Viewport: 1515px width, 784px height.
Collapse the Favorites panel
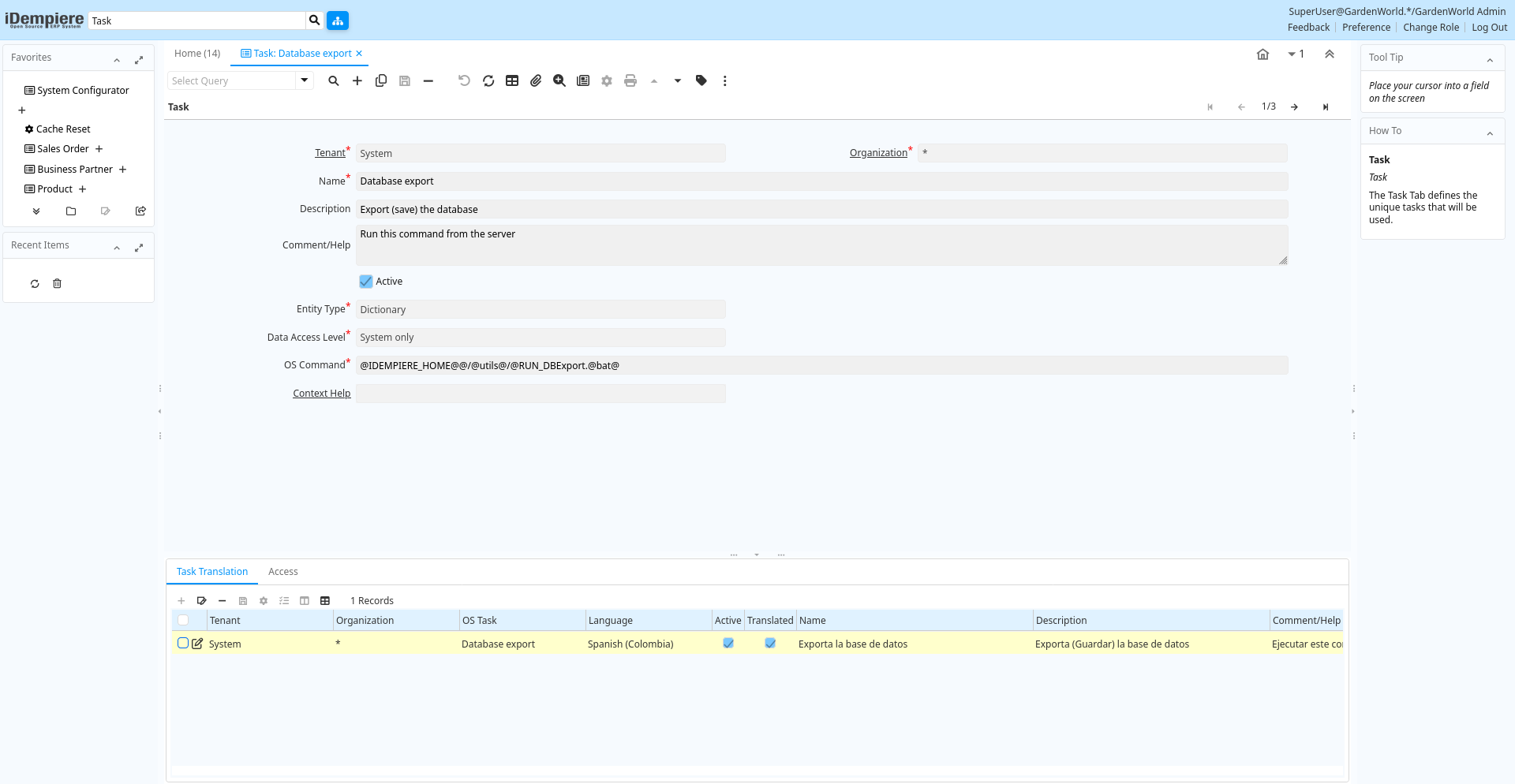click(117, 60)
